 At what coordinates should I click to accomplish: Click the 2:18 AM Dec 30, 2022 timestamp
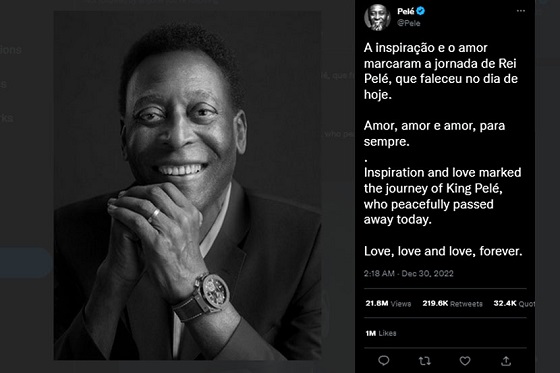point(409,274)
